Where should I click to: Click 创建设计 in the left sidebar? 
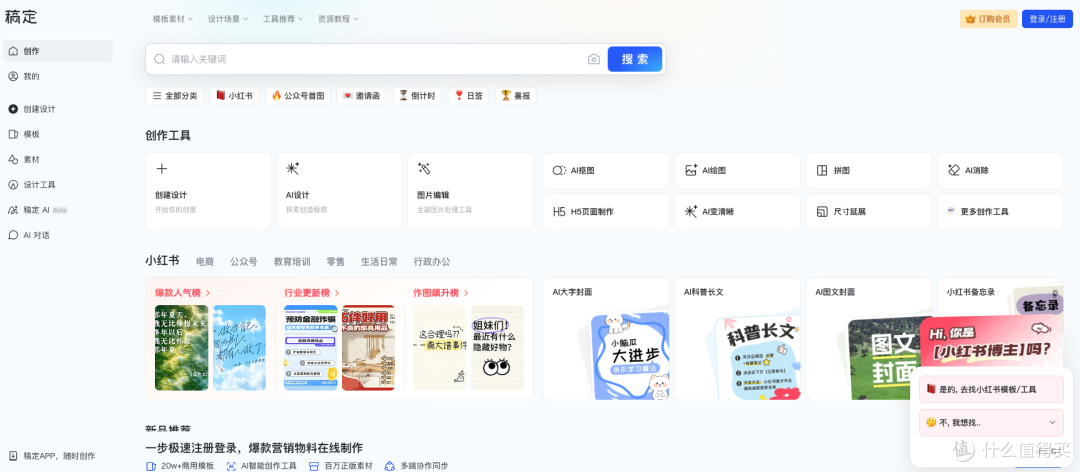(58, 109)
